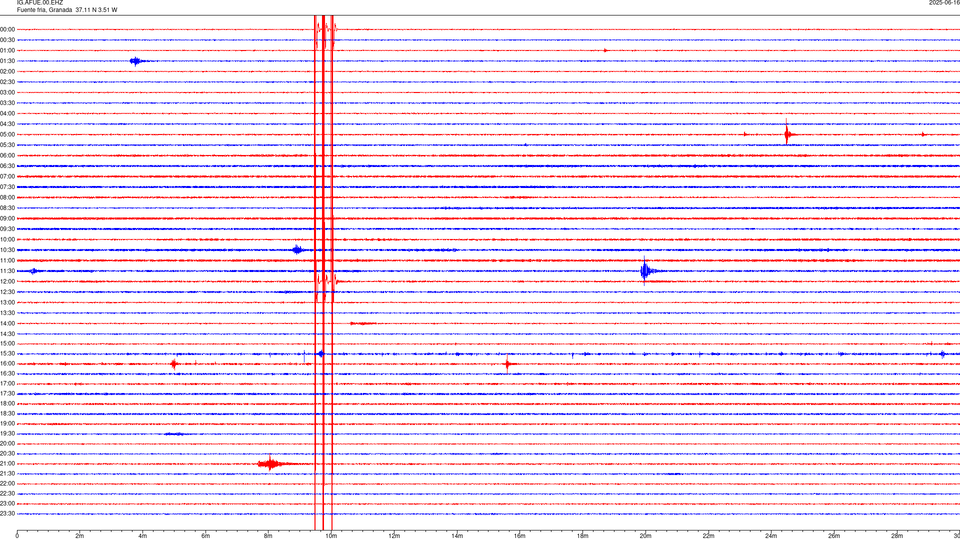This screenshot has height=540, width=960.
Task: Select the 02:30 time row label
Action: click(x=7, y=82)
